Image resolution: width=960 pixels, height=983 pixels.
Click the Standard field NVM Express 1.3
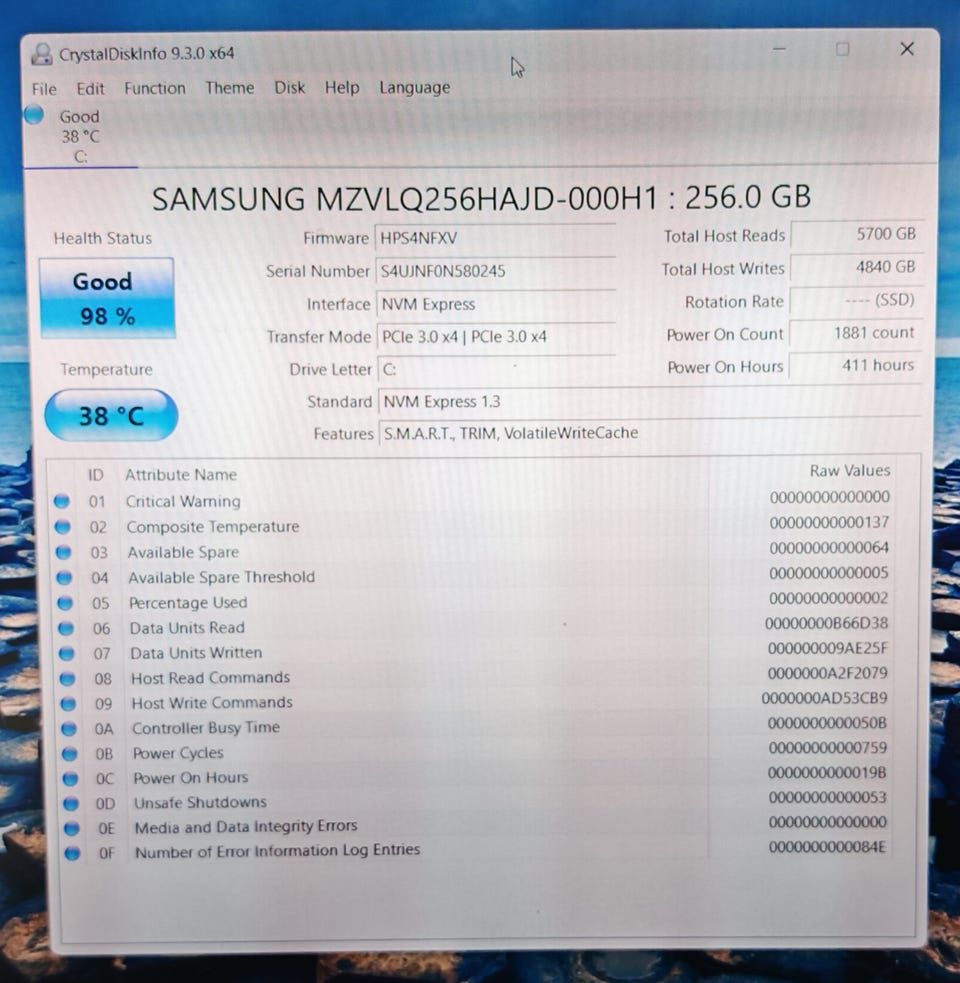coord(650,401)
